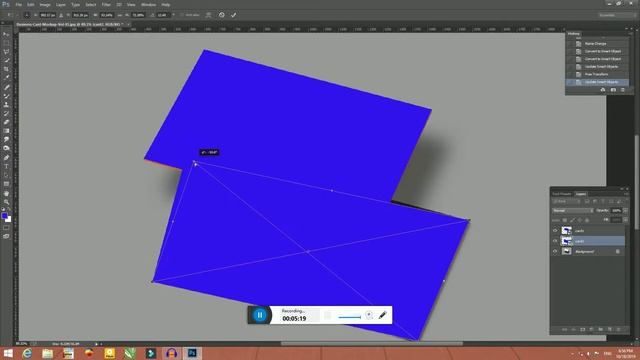
Task: Open the Image menu
Action: click(x=45, y=4)
